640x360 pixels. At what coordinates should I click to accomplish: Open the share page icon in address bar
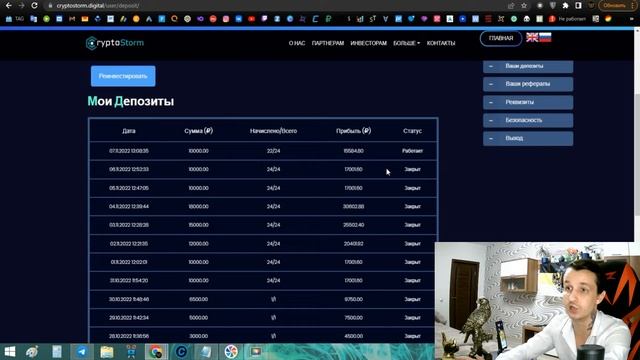(511, 6)
